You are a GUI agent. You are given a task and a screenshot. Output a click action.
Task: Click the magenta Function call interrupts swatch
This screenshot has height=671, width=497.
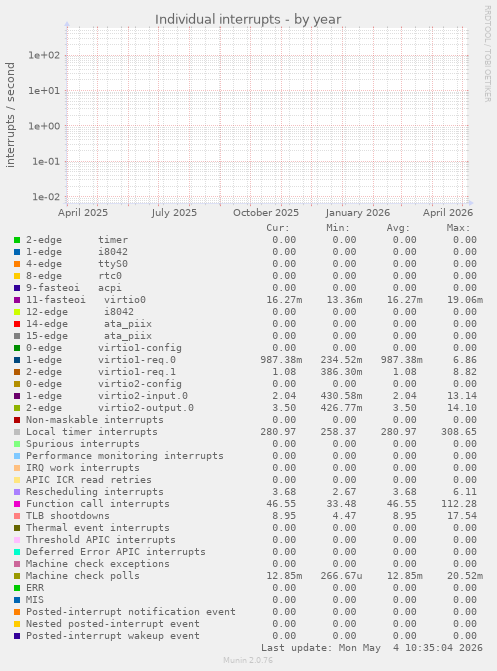coord(17,504)
